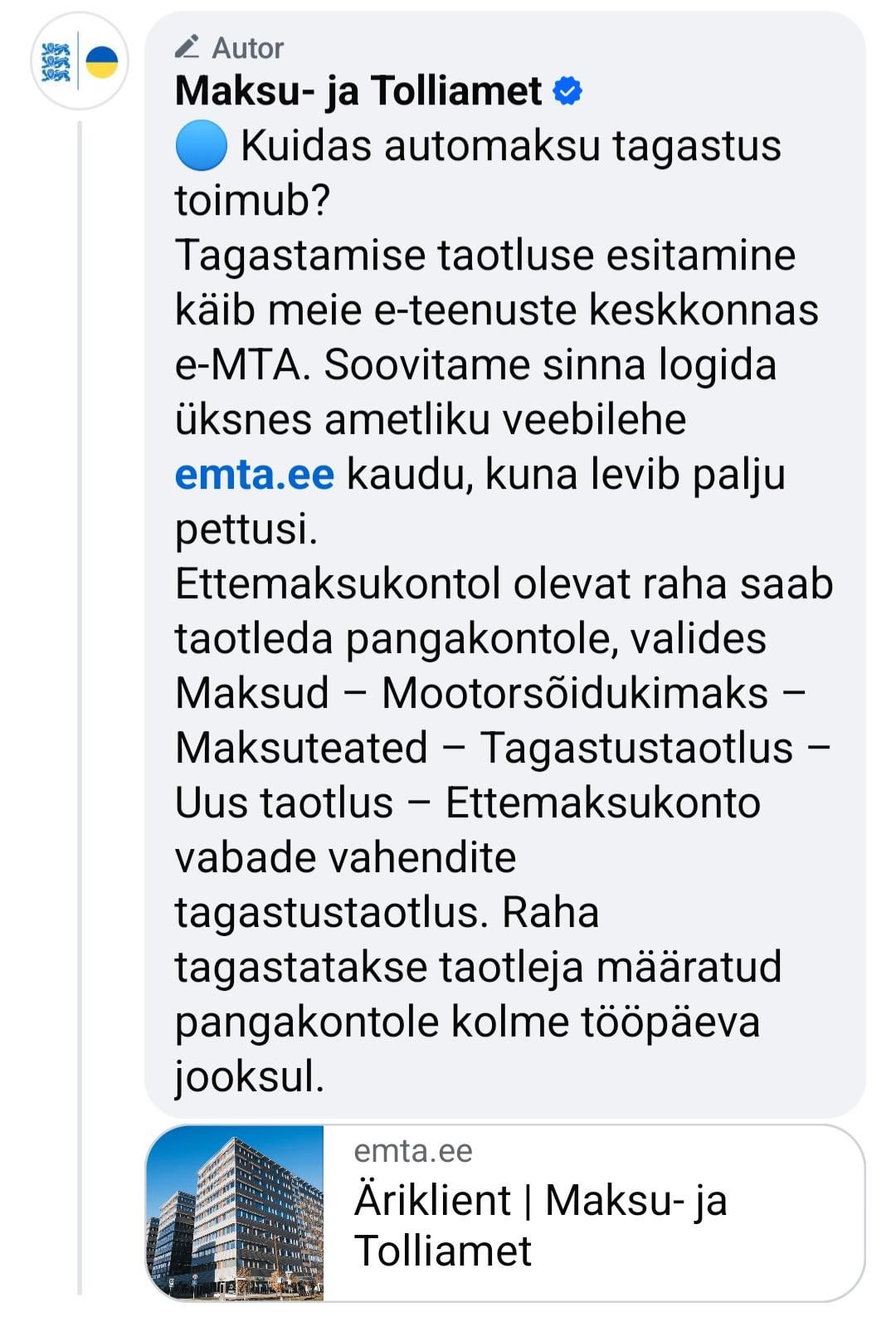Click the vertical comment thread line
The width and height of the screenshot is (896, 1317).
(80, 705)
